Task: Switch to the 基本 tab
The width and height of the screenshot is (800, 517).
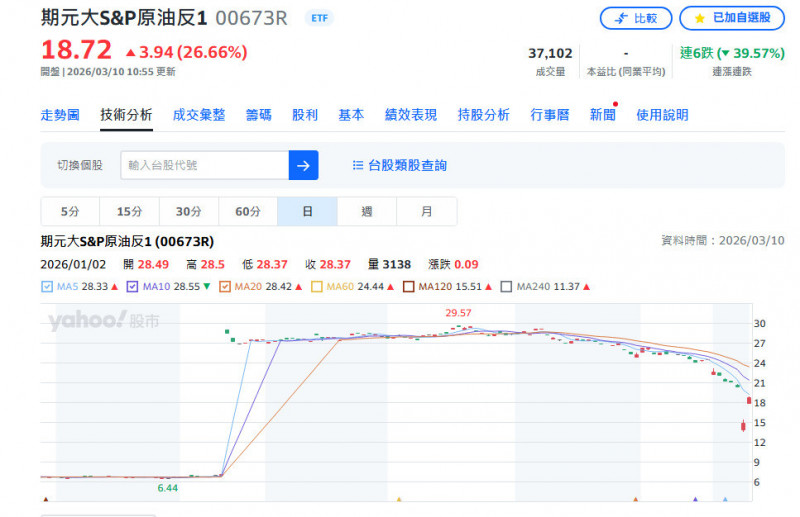Action: tap(351, 115)
